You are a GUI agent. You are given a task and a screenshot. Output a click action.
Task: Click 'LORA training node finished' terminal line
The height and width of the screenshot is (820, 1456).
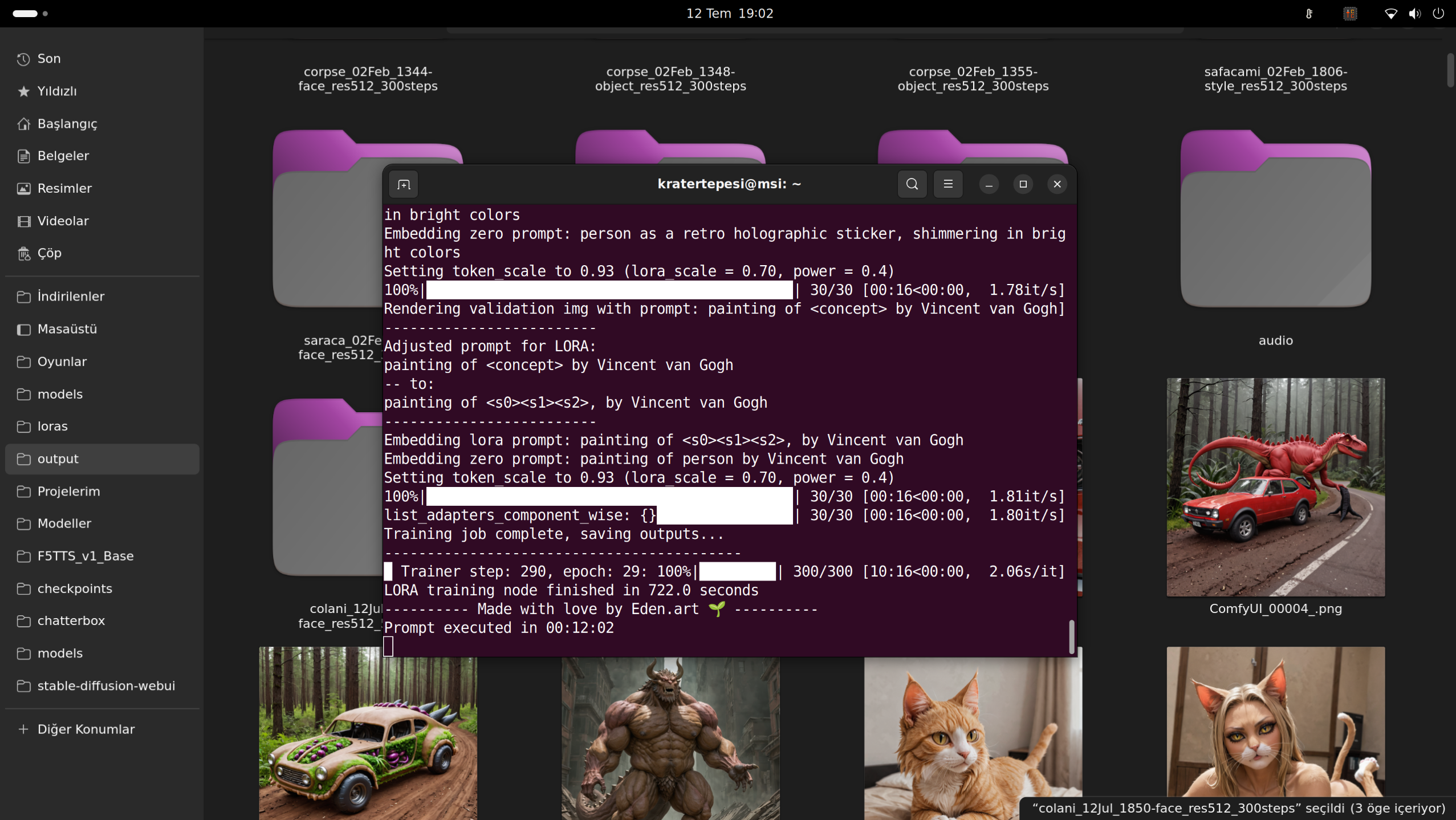[x=571, y=590]
